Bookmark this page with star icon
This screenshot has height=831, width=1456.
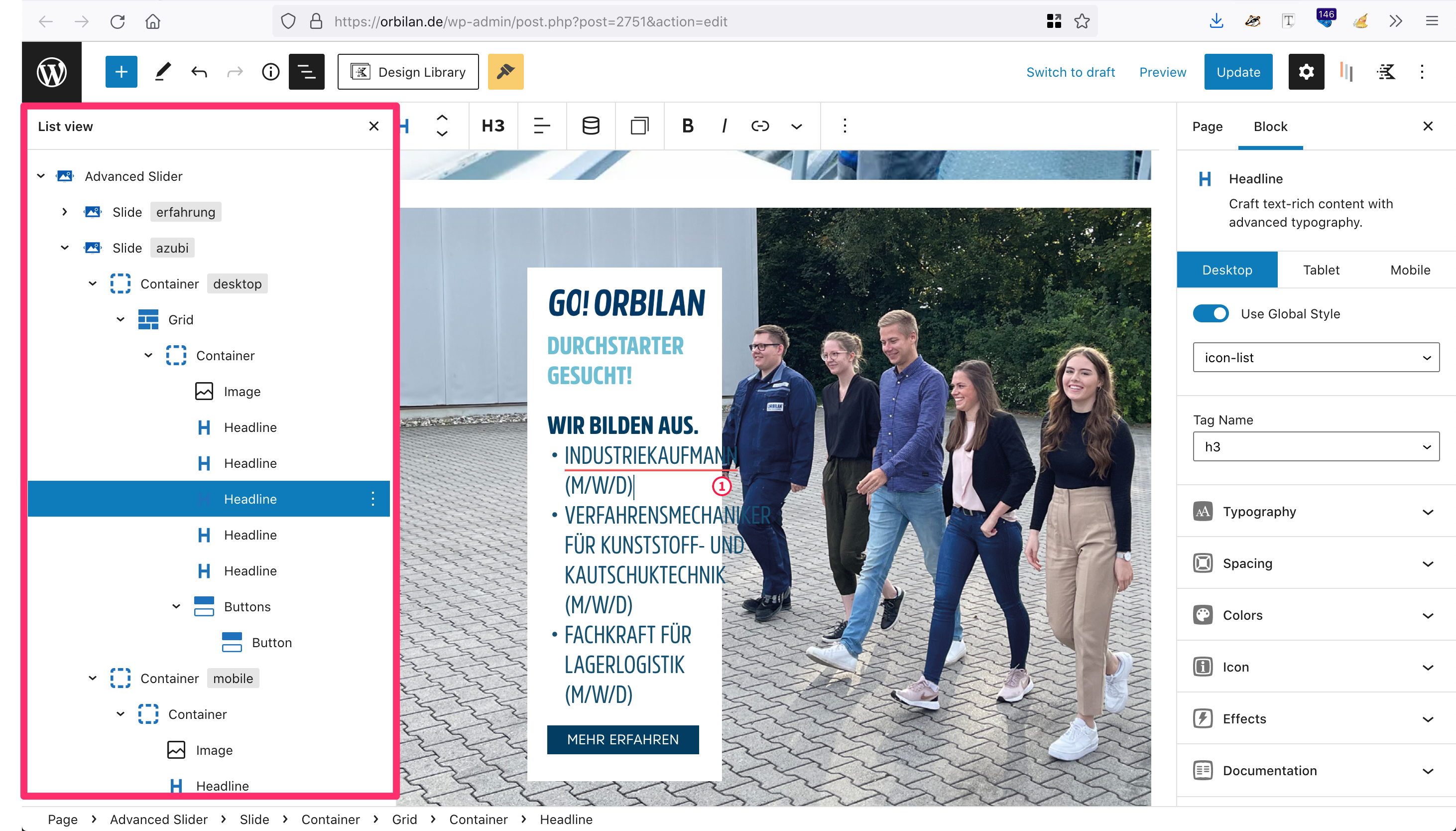coord(1082,22)
